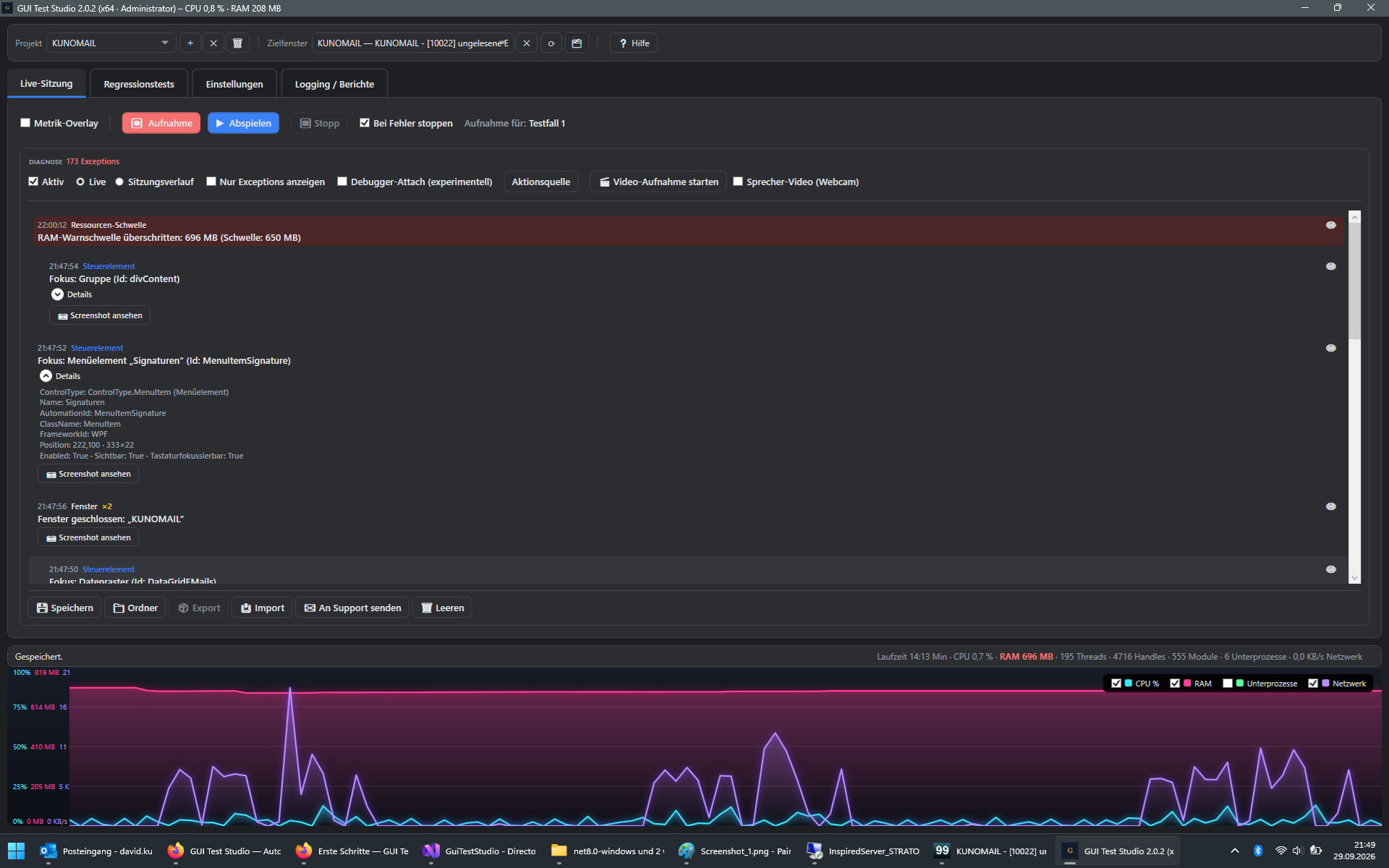Open the Zielfenster combo box
This screenshot has width=1389, height=868.
click(413, 43)
